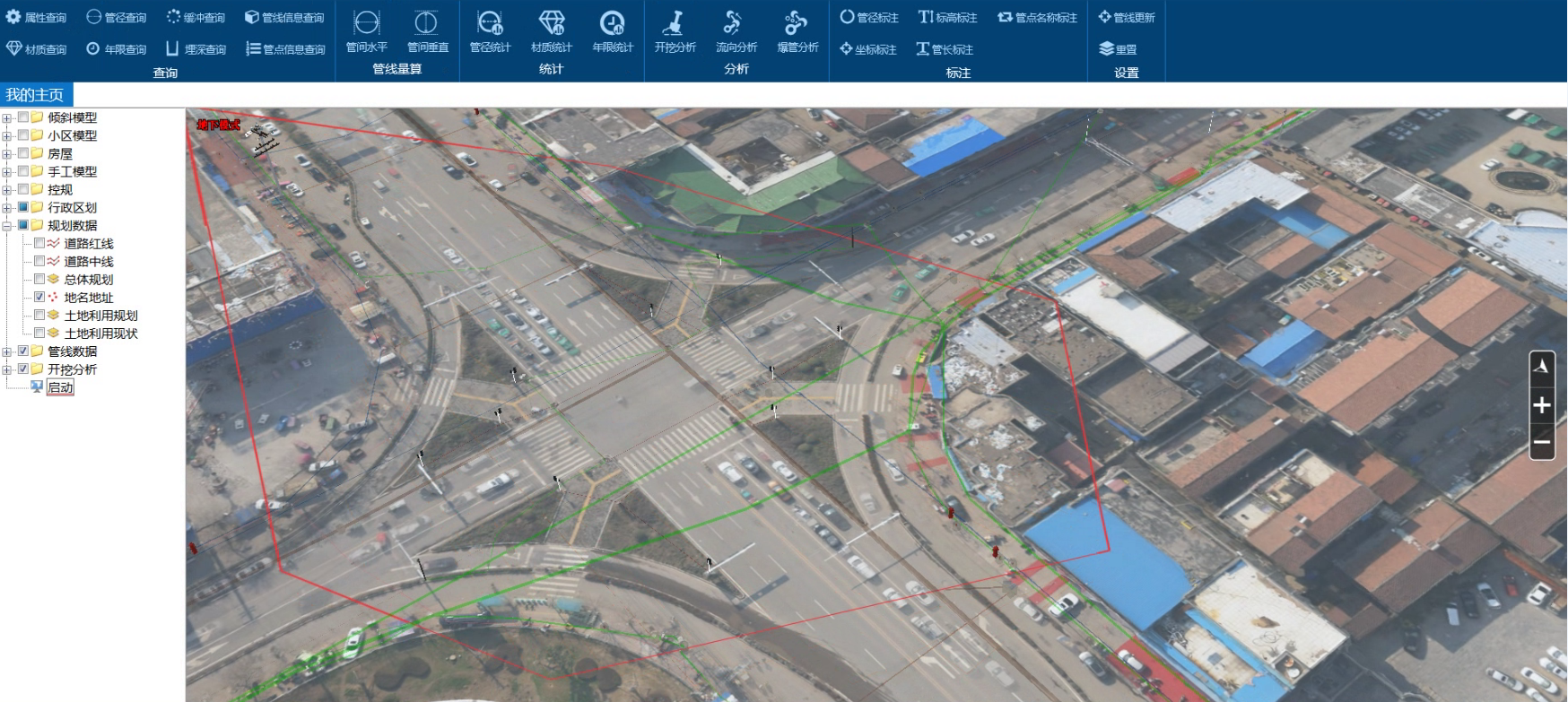The height and width of the screenshot is (702, 1568).
Task: Select the 管间水平 horizontal measurement tool
Action: pyautogui.click(x=366, y=31)
